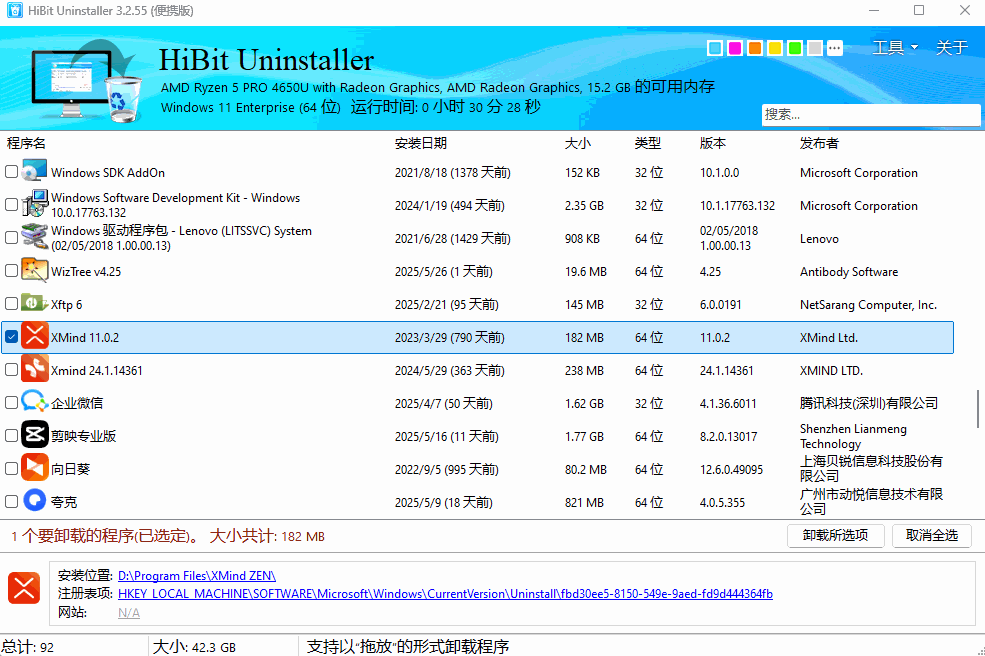Choose the magenta theme color swatch
Viewport: 985px width, 656px height.
[x=735, y=48]
